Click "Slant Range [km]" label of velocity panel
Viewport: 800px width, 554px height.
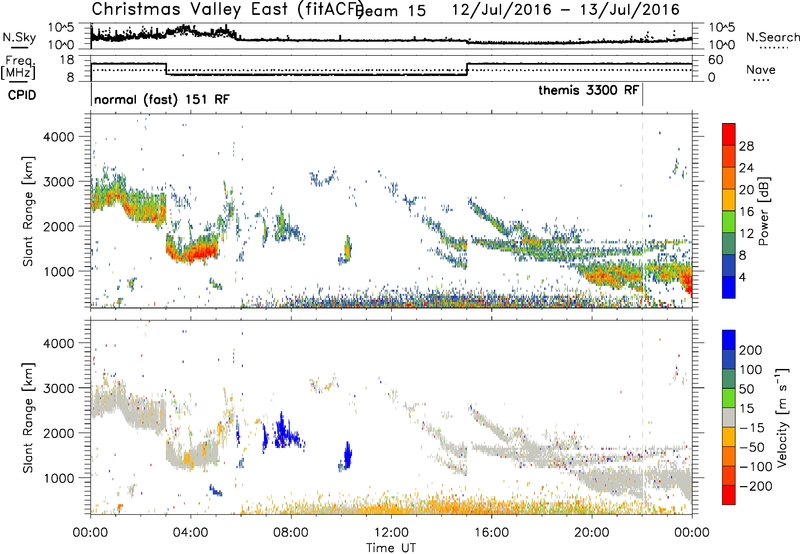[x=28, y=417]
